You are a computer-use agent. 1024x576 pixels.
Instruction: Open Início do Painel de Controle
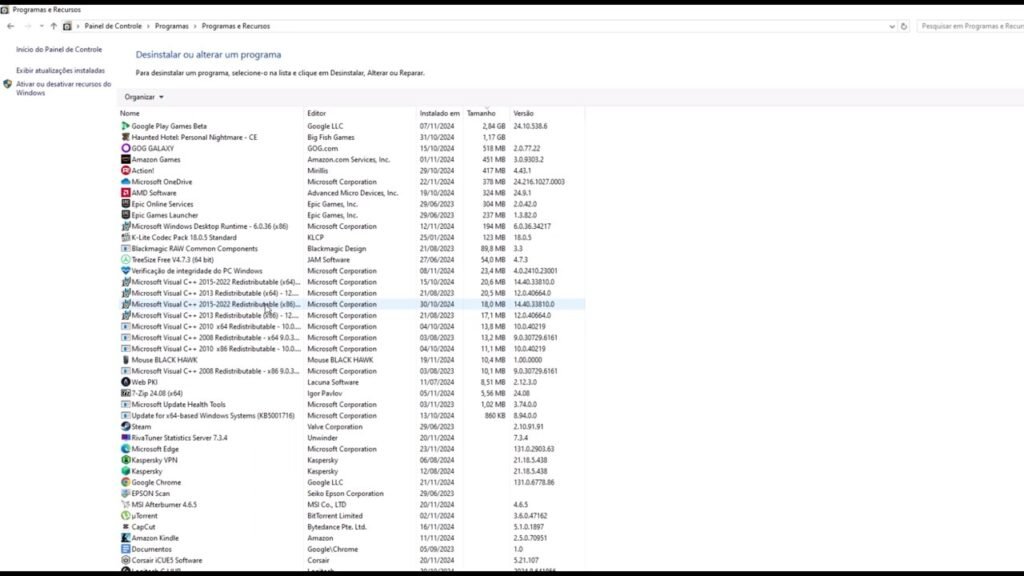[59, 50]
